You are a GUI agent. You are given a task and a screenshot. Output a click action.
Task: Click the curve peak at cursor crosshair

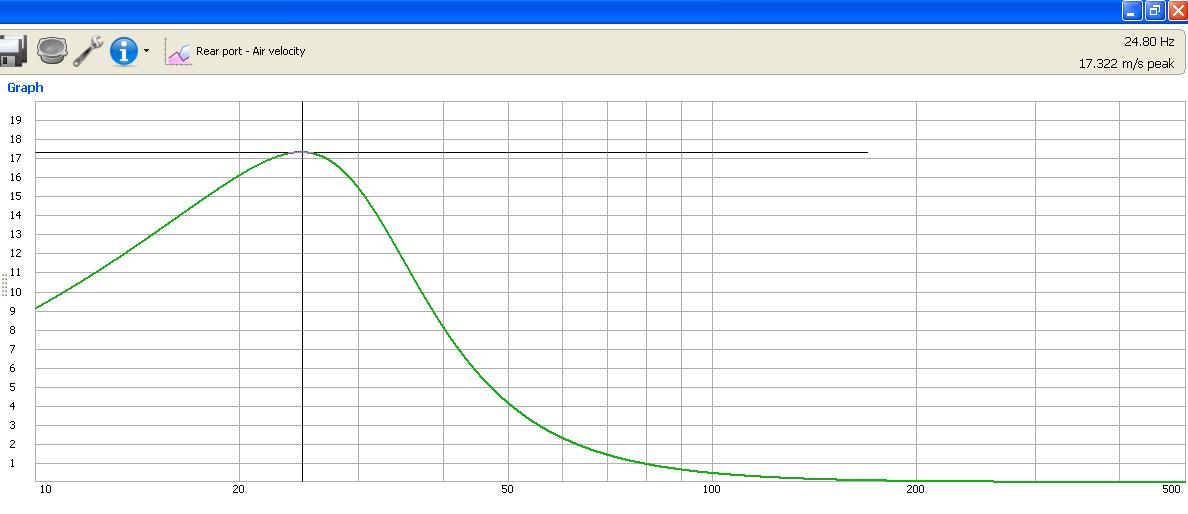tap(302, 152)
